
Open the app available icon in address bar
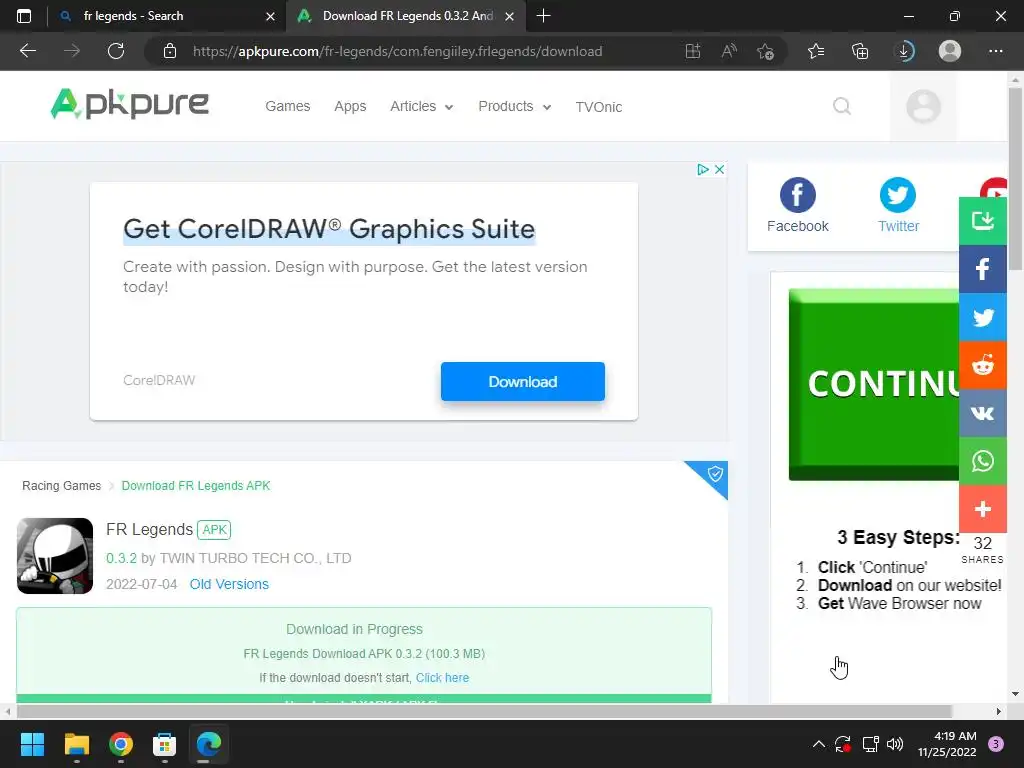[693, 51]
